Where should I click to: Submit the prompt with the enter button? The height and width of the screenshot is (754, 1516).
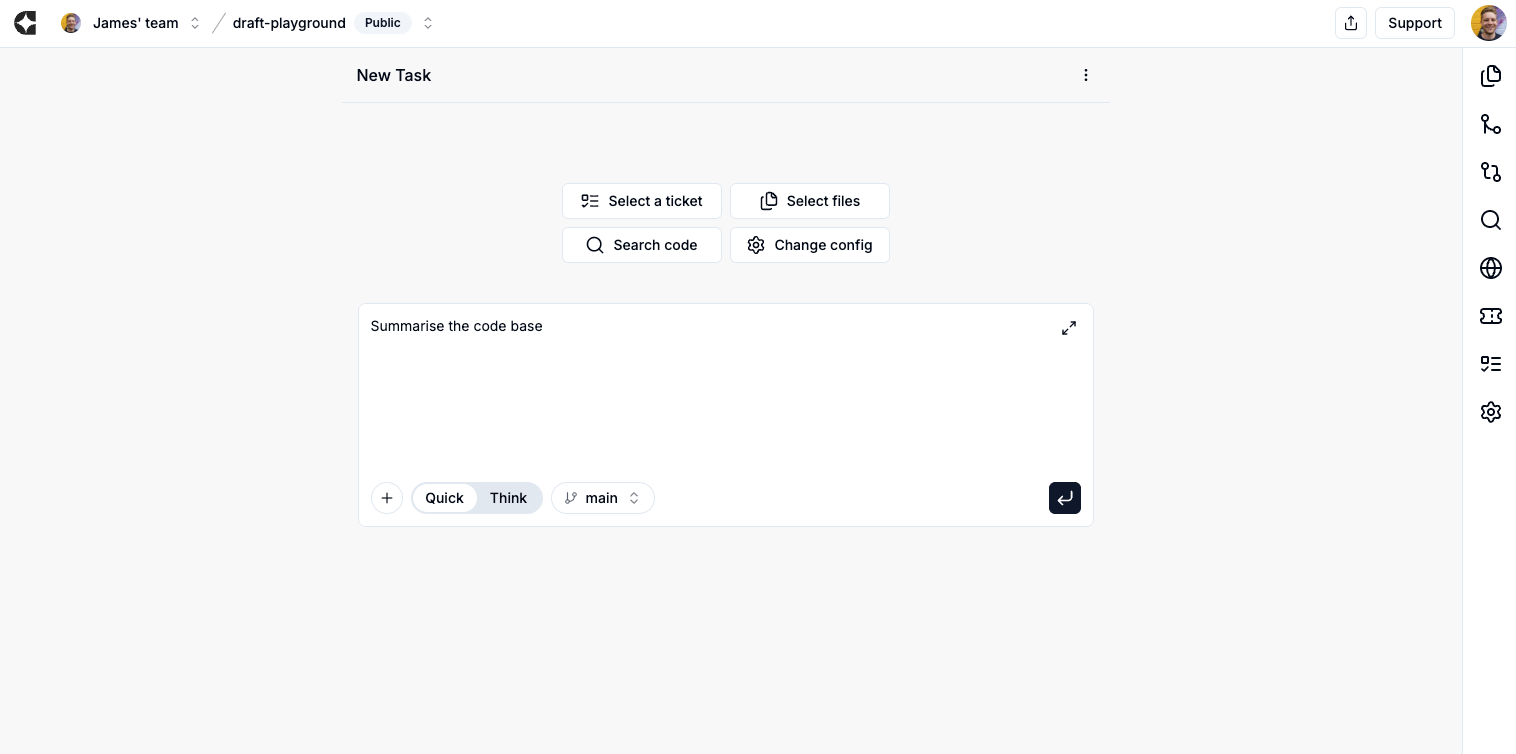tap(1064, 498)
